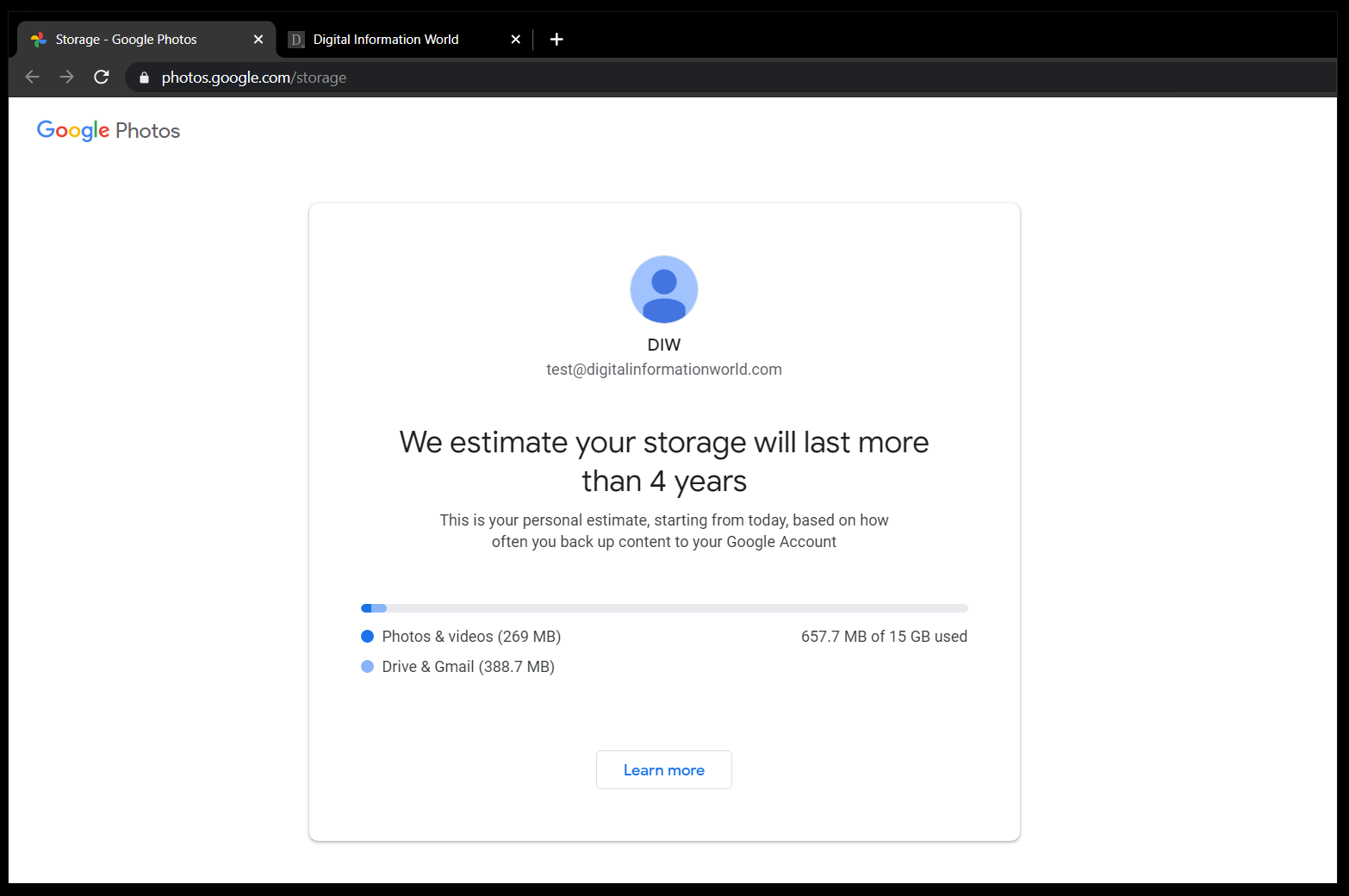Viewport: 1349px width, 896px height.
Task: Click the heading 'We estimate your storage will last'
Action: pos(664,462)
